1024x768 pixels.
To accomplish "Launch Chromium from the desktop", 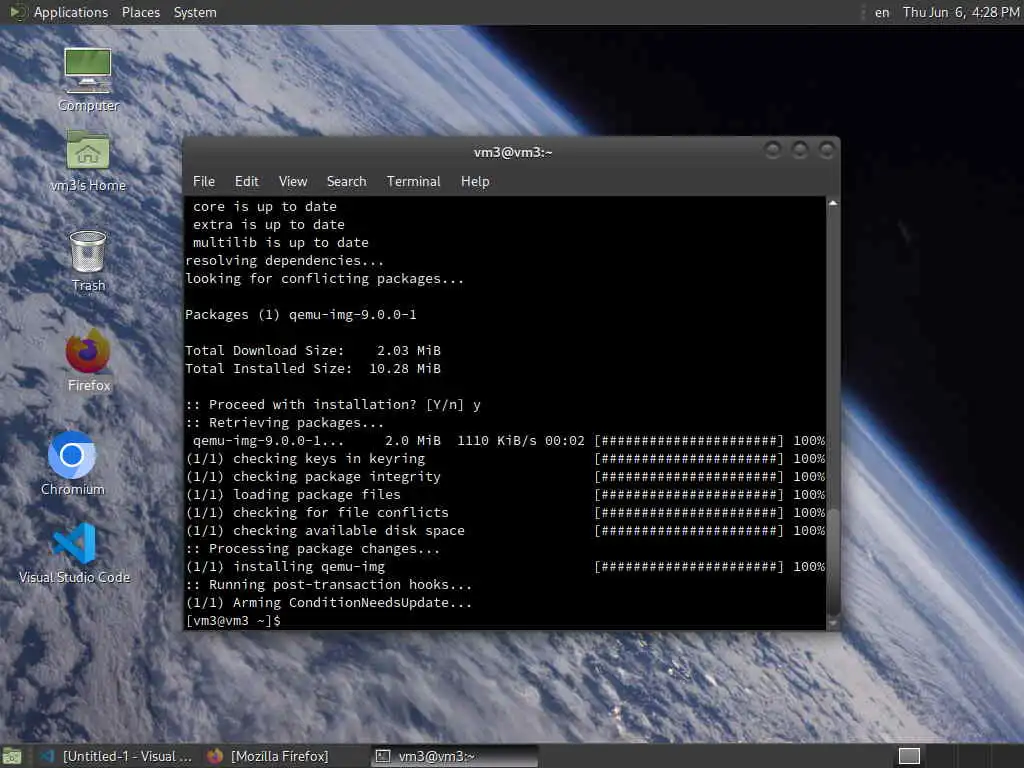I will pos(72,463).
